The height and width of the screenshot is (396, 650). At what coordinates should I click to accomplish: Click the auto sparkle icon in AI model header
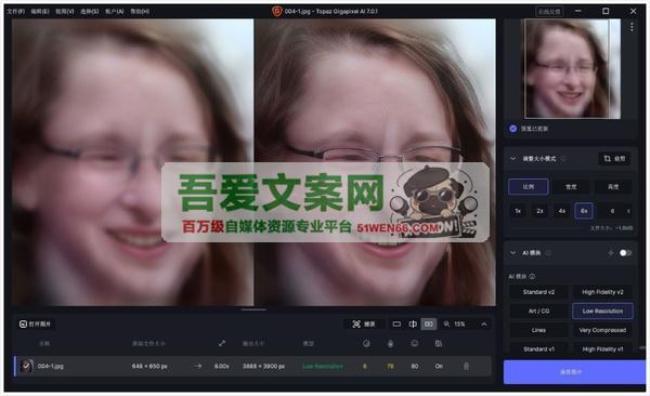point(611,253)
